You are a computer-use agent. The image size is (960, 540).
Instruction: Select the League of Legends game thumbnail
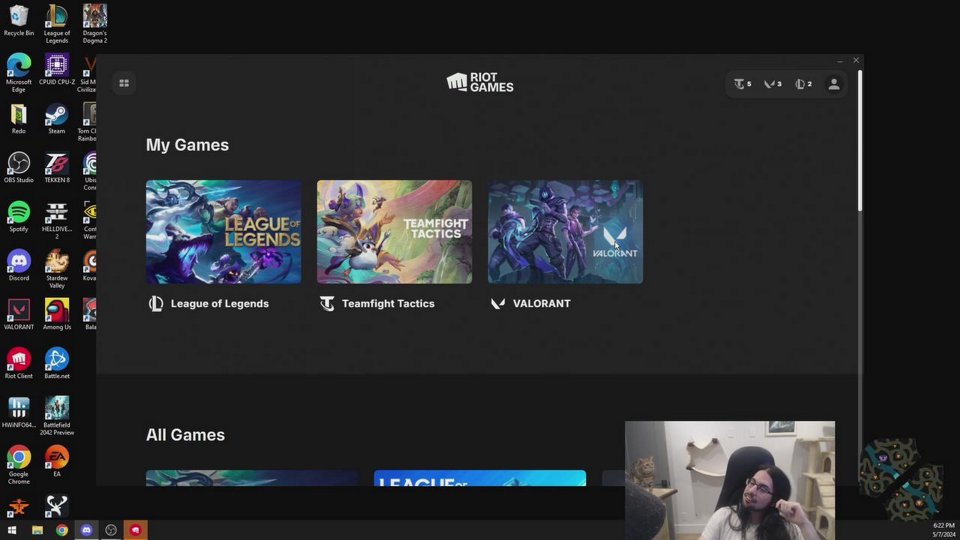pyautogui.click(x=223, y=231)
